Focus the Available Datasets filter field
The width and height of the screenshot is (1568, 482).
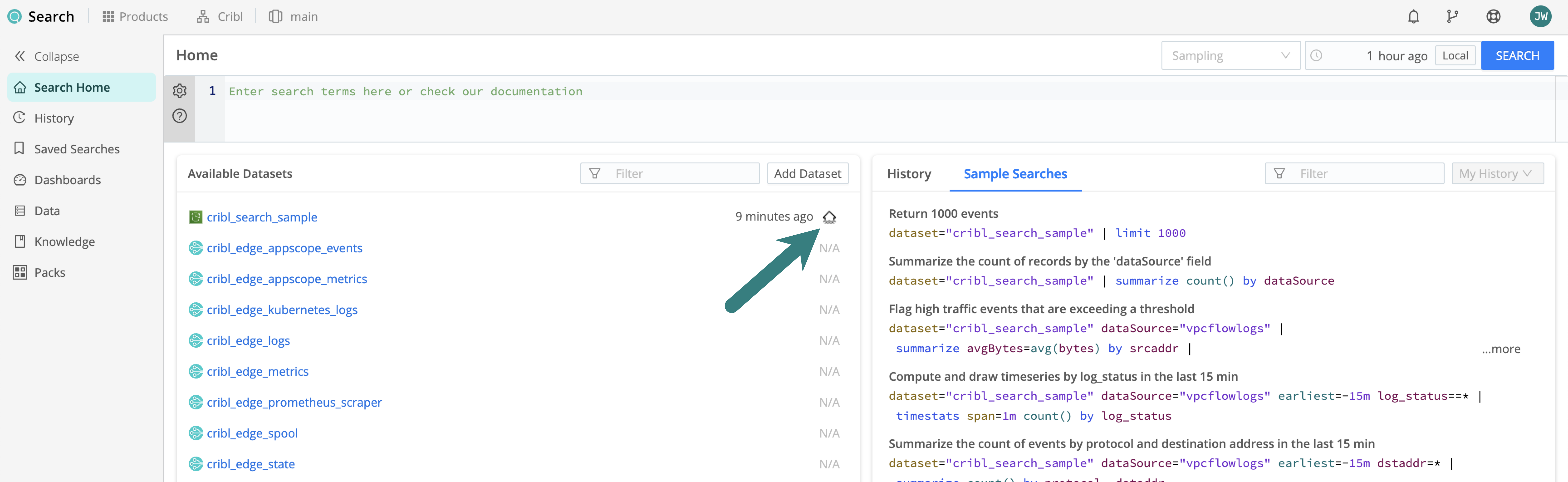670,173
